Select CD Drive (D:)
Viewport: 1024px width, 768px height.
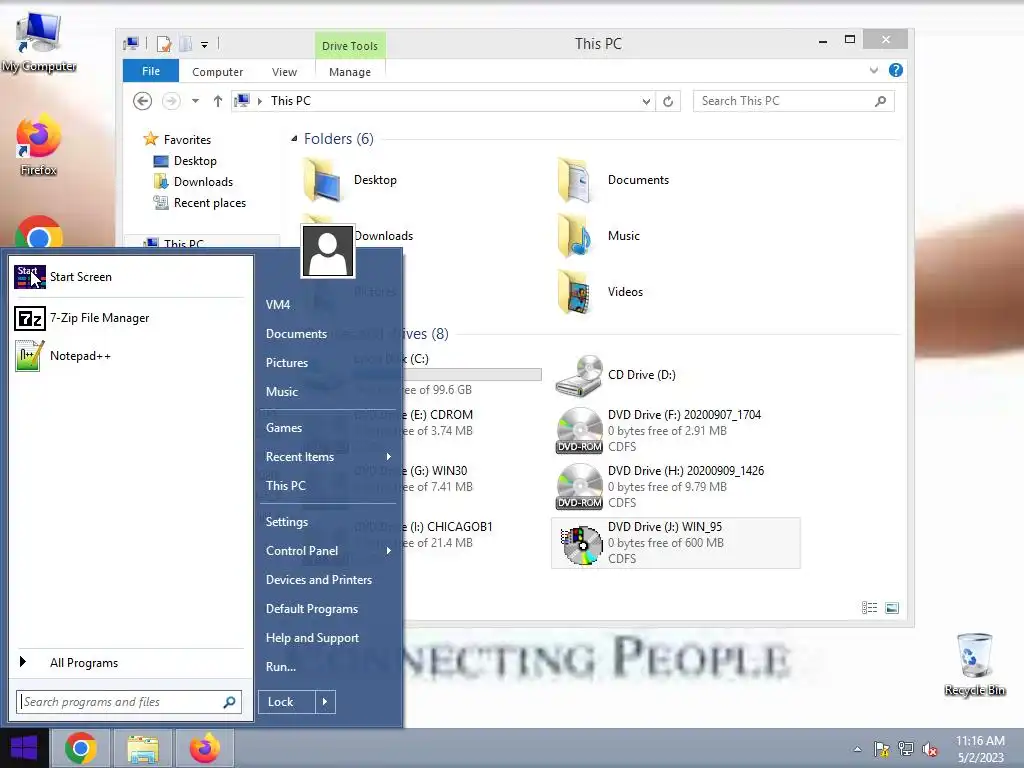point(616,376)
